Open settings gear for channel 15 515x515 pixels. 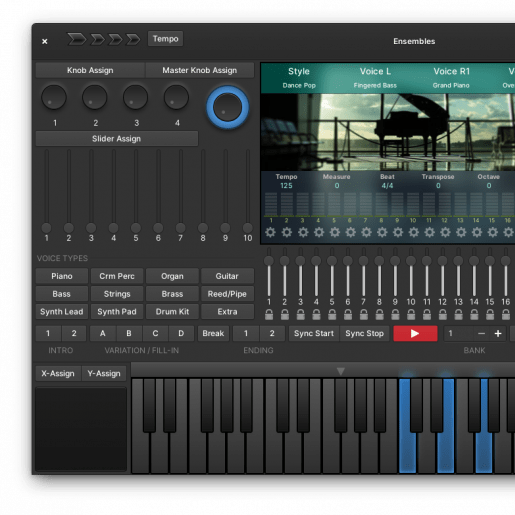point(493,232)
